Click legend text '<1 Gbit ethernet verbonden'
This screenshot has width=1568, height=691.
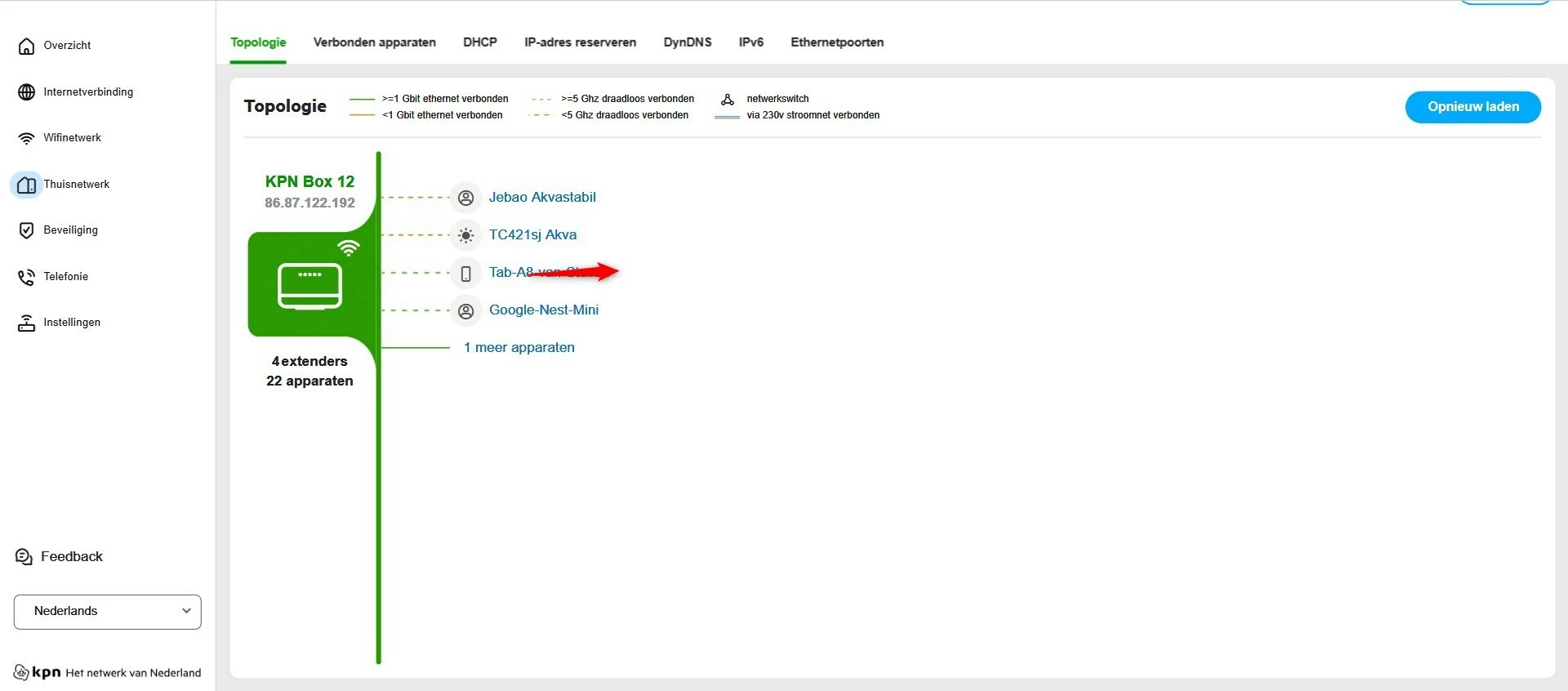pos(442,115)
